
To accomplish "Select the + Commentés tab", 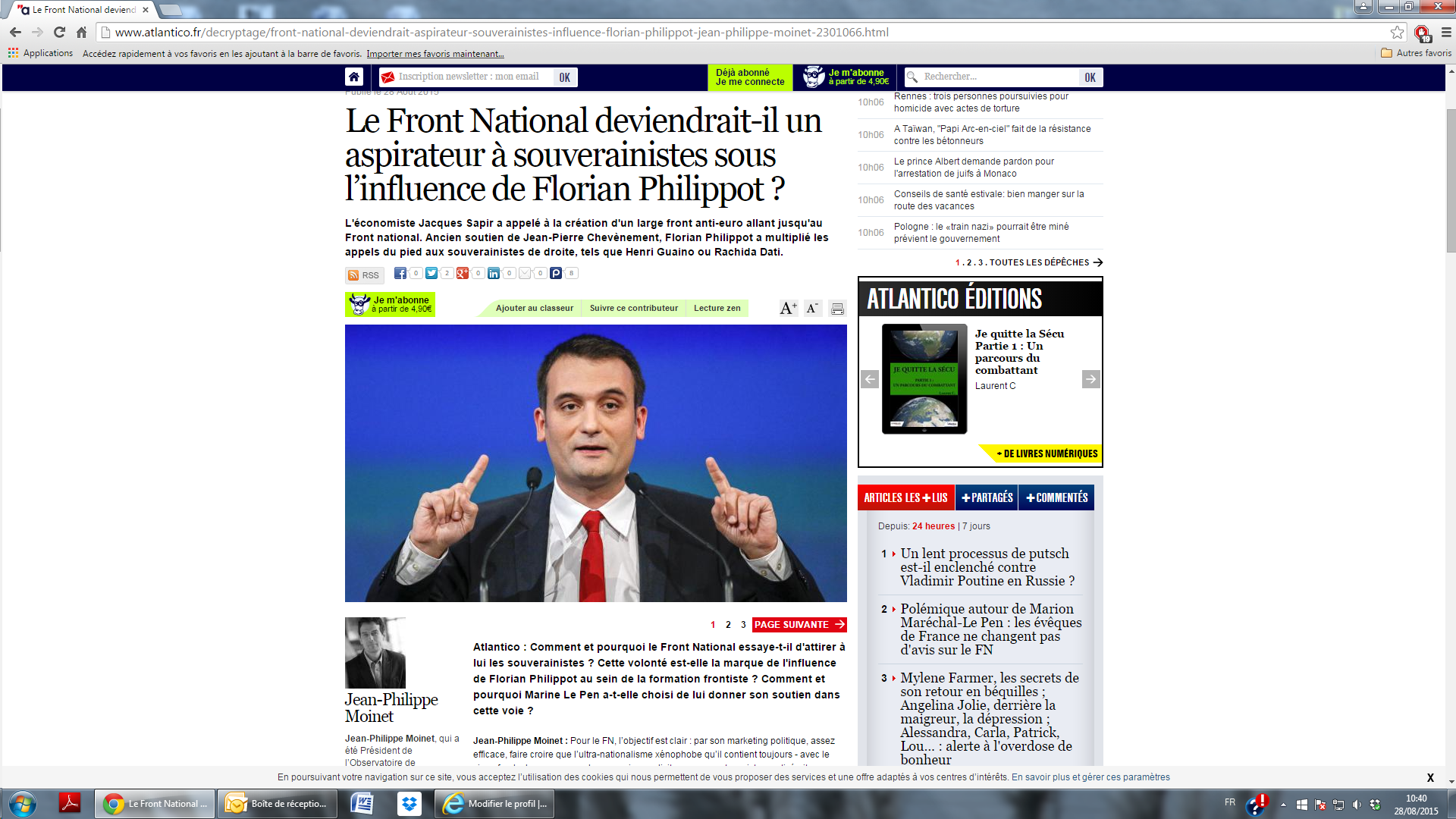I will point(1056,497).
